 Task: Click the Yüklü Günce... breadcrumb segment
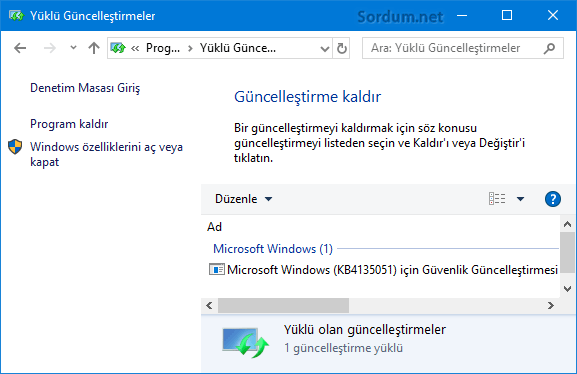click(x=238, y=48)
